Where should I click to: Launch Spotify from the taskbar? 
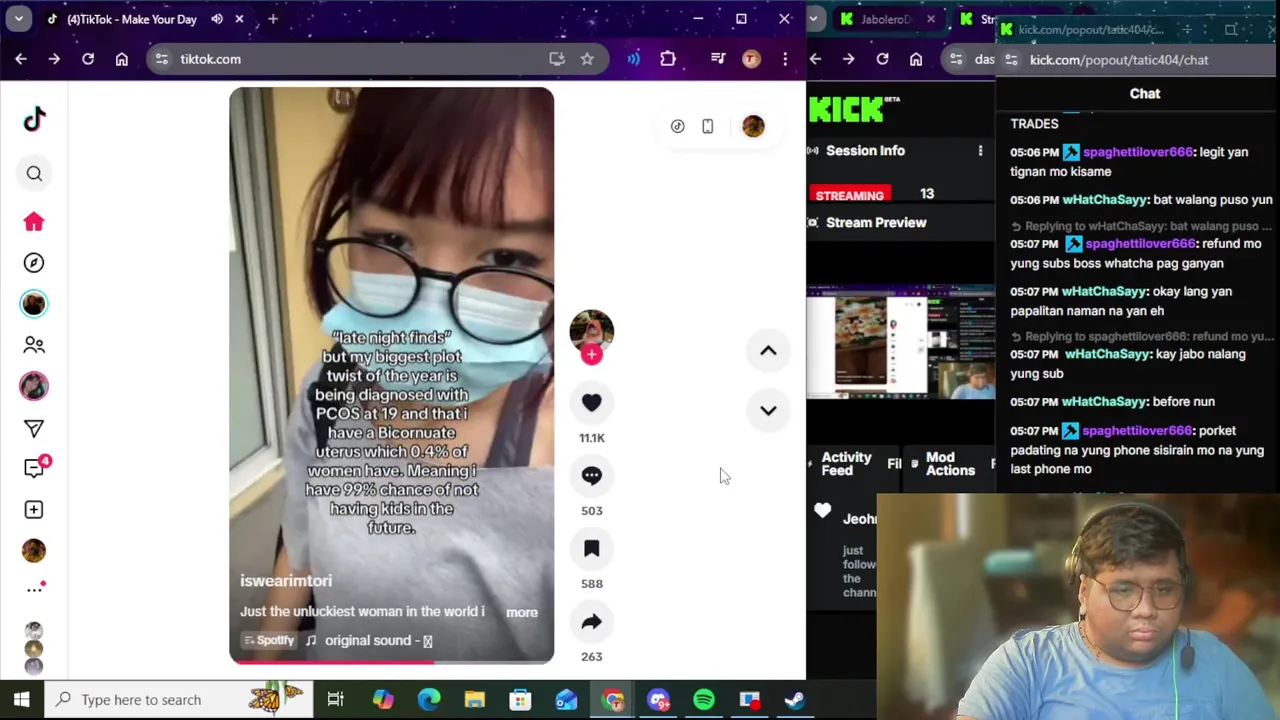click(704, 700)
